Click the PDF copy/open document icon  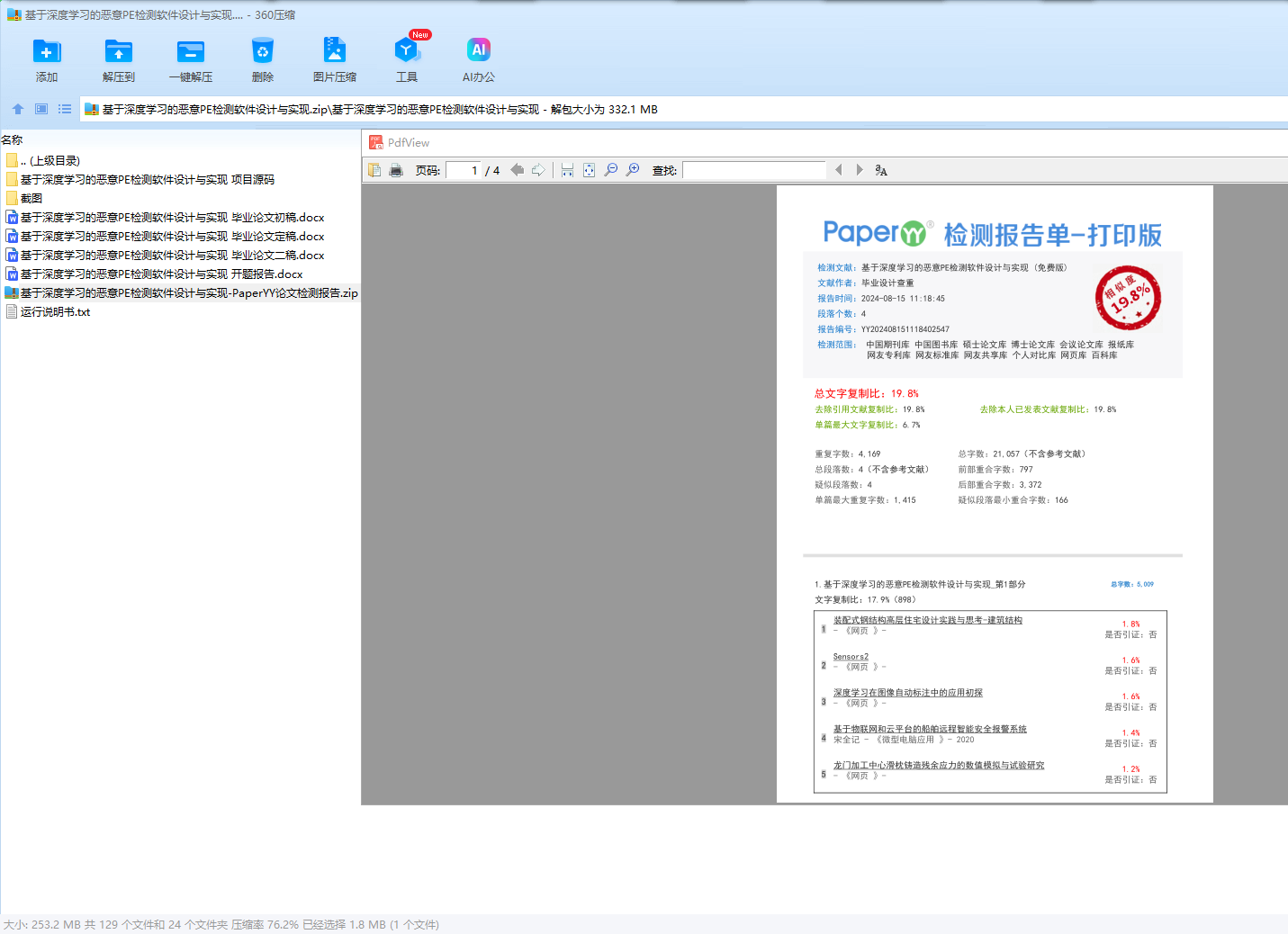(374, 170)
